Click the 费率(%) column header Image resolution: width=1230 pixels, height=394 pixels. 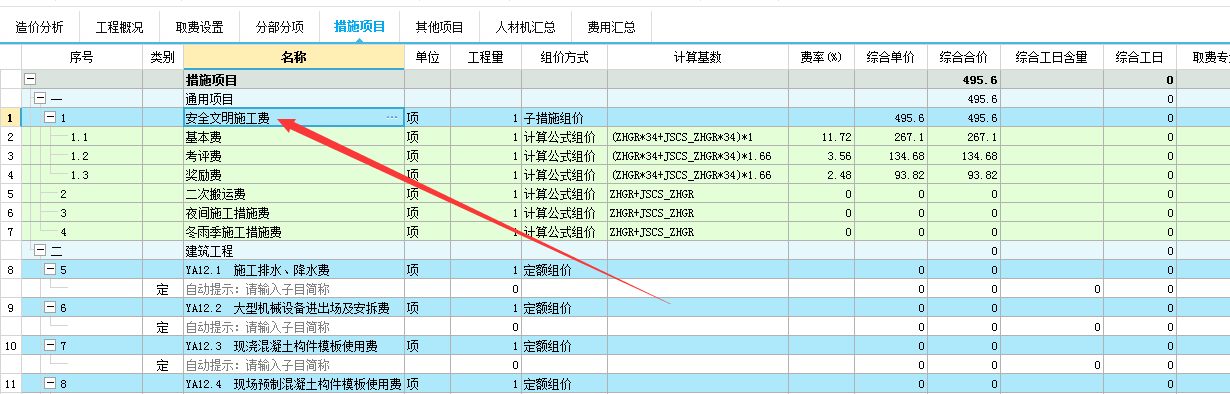[821, 57]
